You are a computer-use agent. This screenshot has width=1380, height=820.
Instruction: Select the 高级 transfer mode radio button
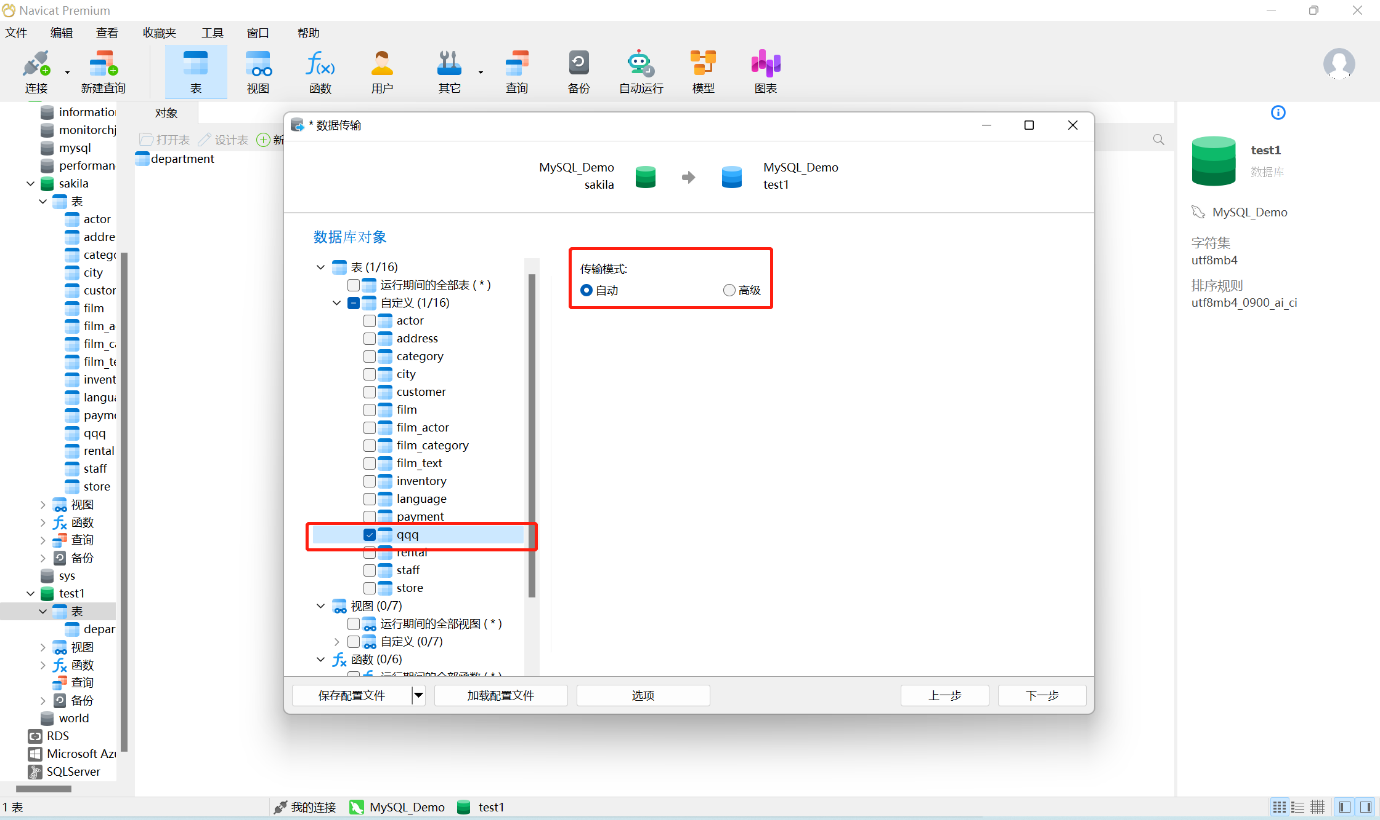pyautogui.click(x=729, y=291)
